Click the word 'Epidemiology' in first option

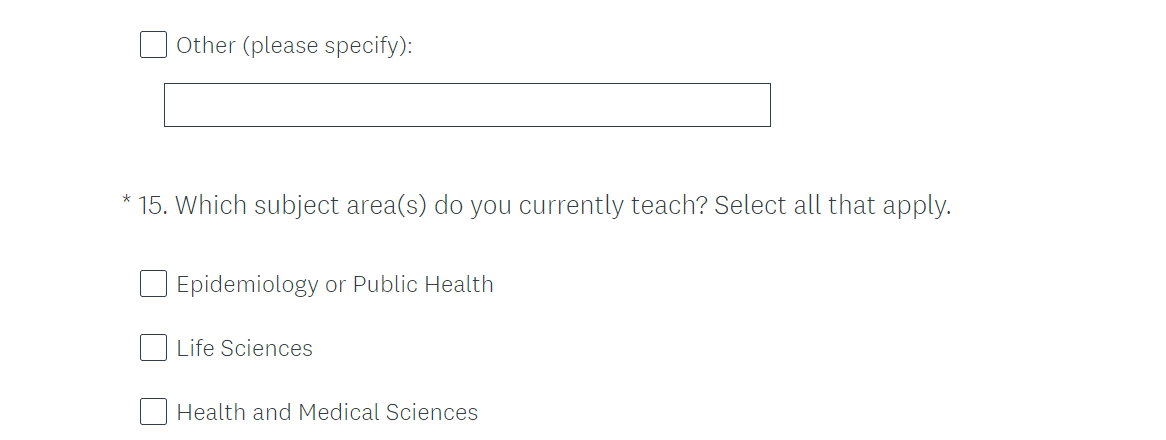point(247,285)
